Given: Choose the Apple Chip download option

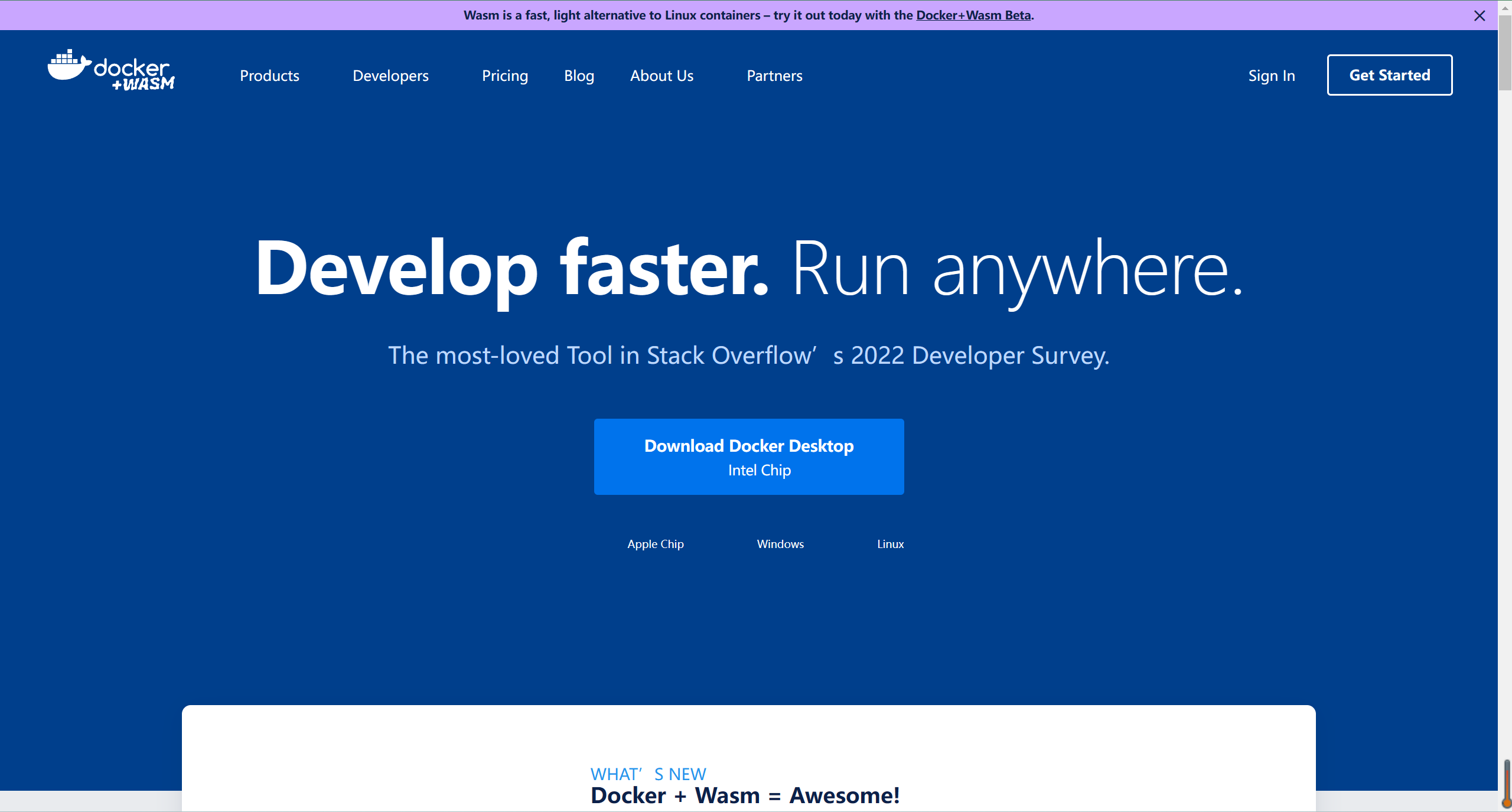Looking at the screenshot, I should tap(656, 544).
